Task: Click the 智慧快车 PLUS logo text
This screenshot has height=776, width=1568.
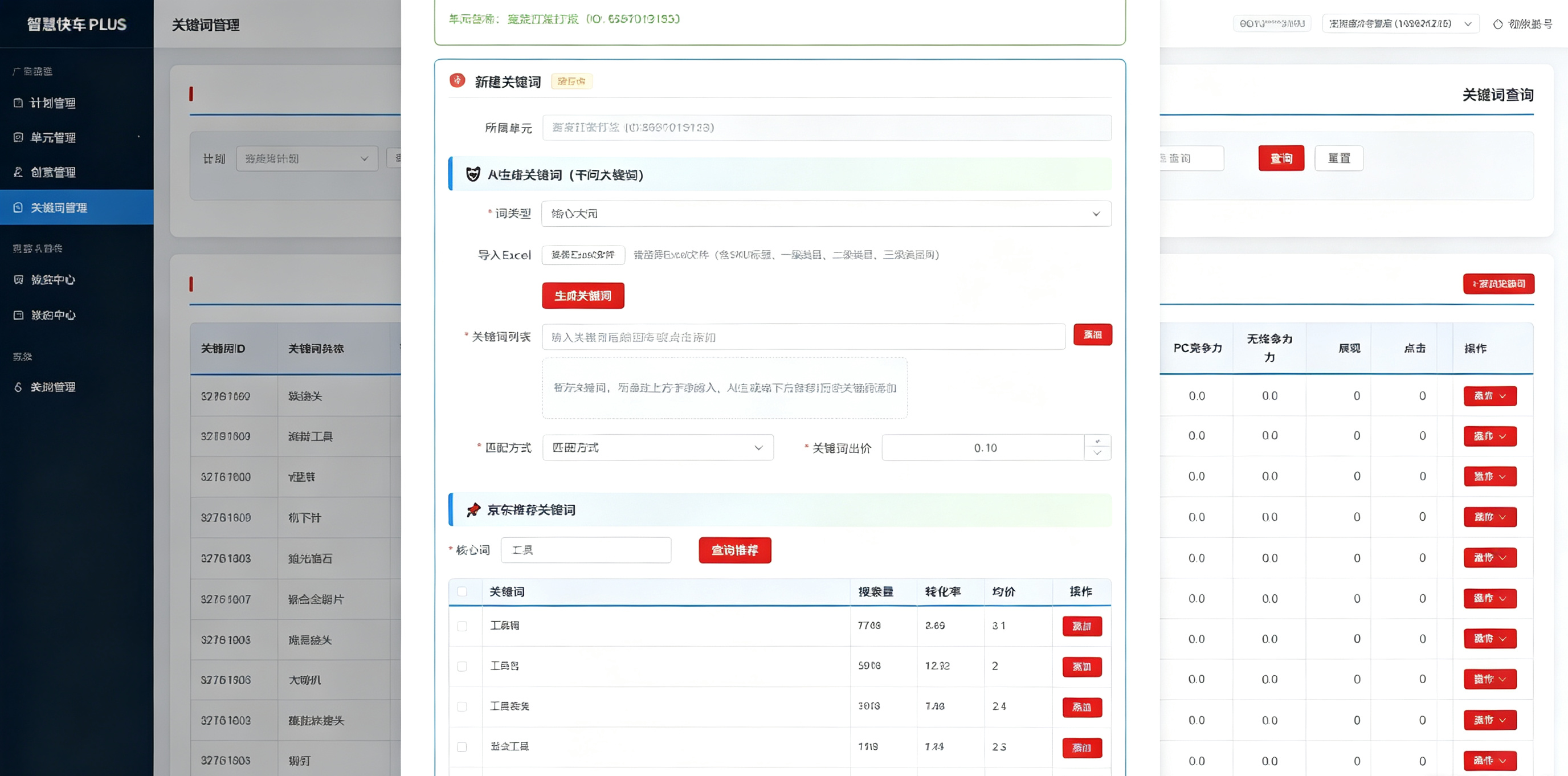Action: [x=77, y=24]
